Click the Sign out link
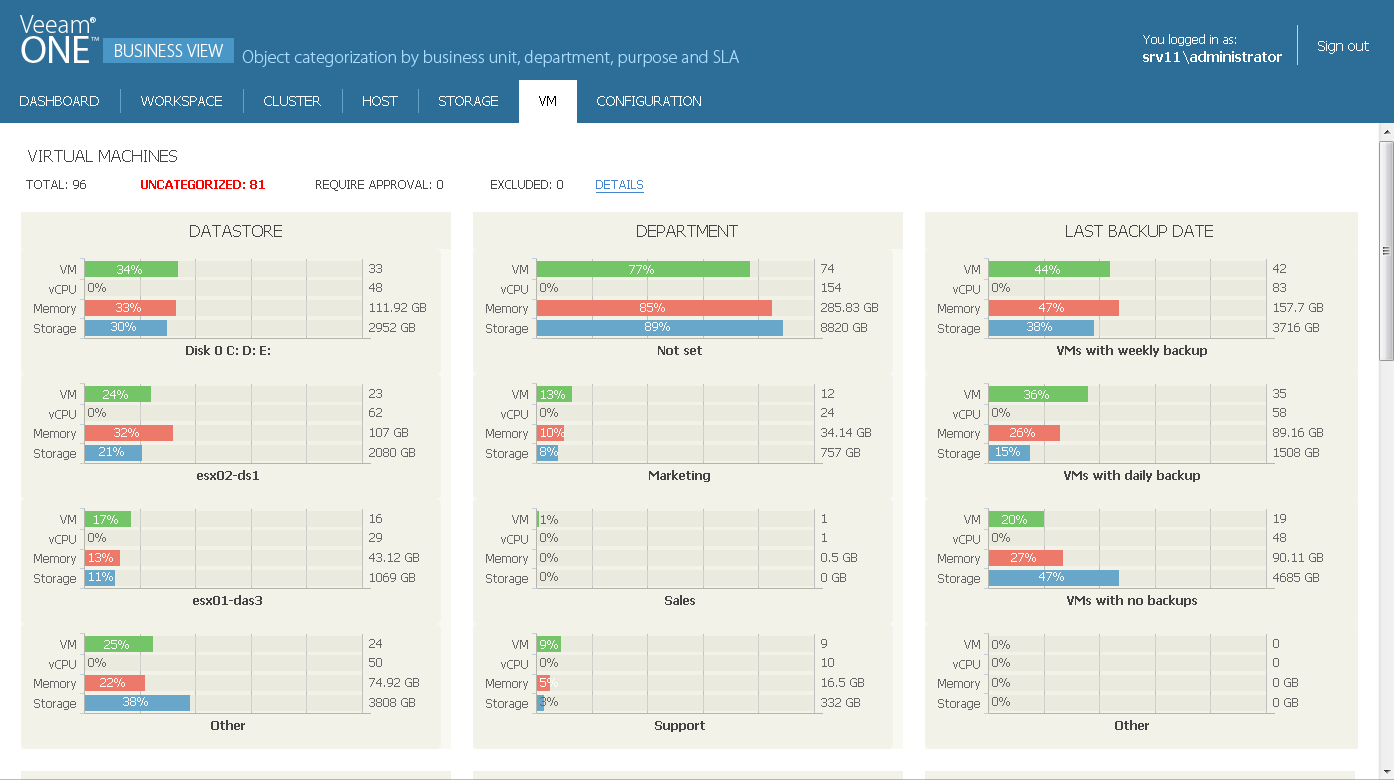 [x=1342, y=46]
